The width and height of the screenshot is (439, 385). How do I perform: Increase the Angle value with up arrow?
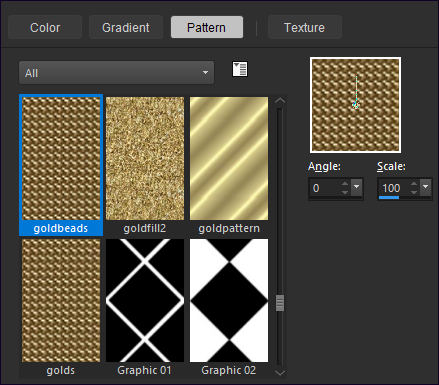pyautogui.click(x=345, y=184)
